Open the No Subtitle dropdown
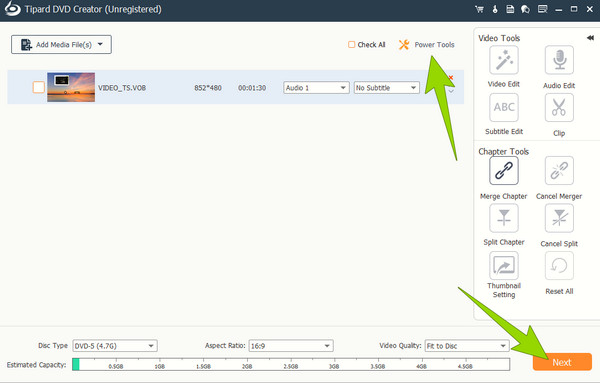 386,88
